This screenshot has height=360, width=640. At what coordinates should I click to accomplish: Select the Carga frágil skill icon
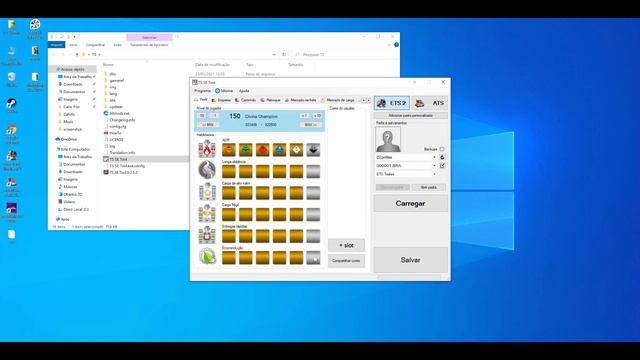pos(207,213)
